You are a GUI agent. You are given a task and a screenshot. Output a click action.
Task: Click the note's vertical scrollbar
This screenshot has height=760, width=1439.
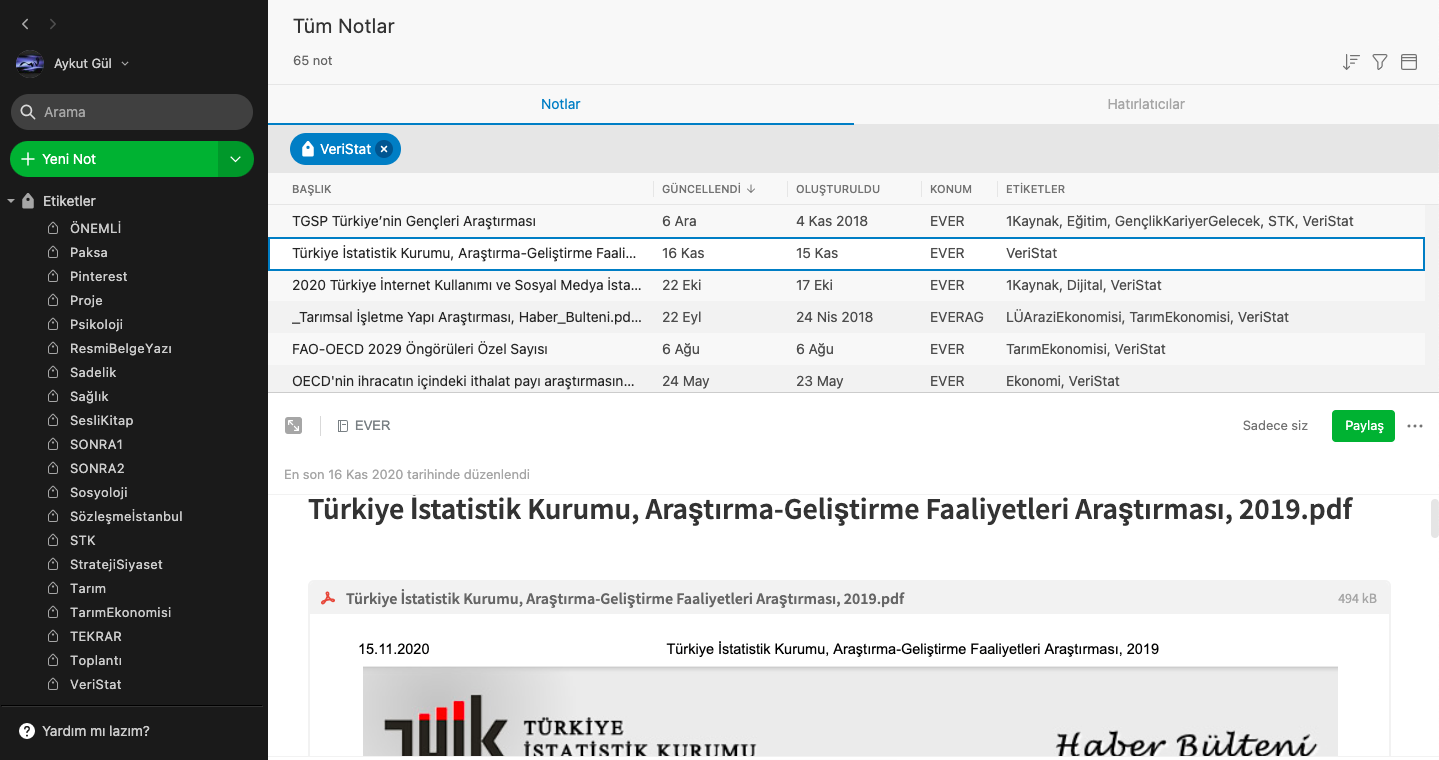[x=1434, y=520]
